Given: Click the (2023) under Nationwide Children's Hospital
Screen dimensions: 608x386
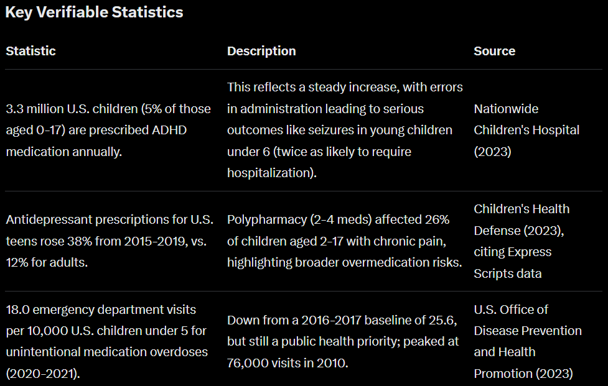Looking at the screenshot, I should (x=492, y=152).
